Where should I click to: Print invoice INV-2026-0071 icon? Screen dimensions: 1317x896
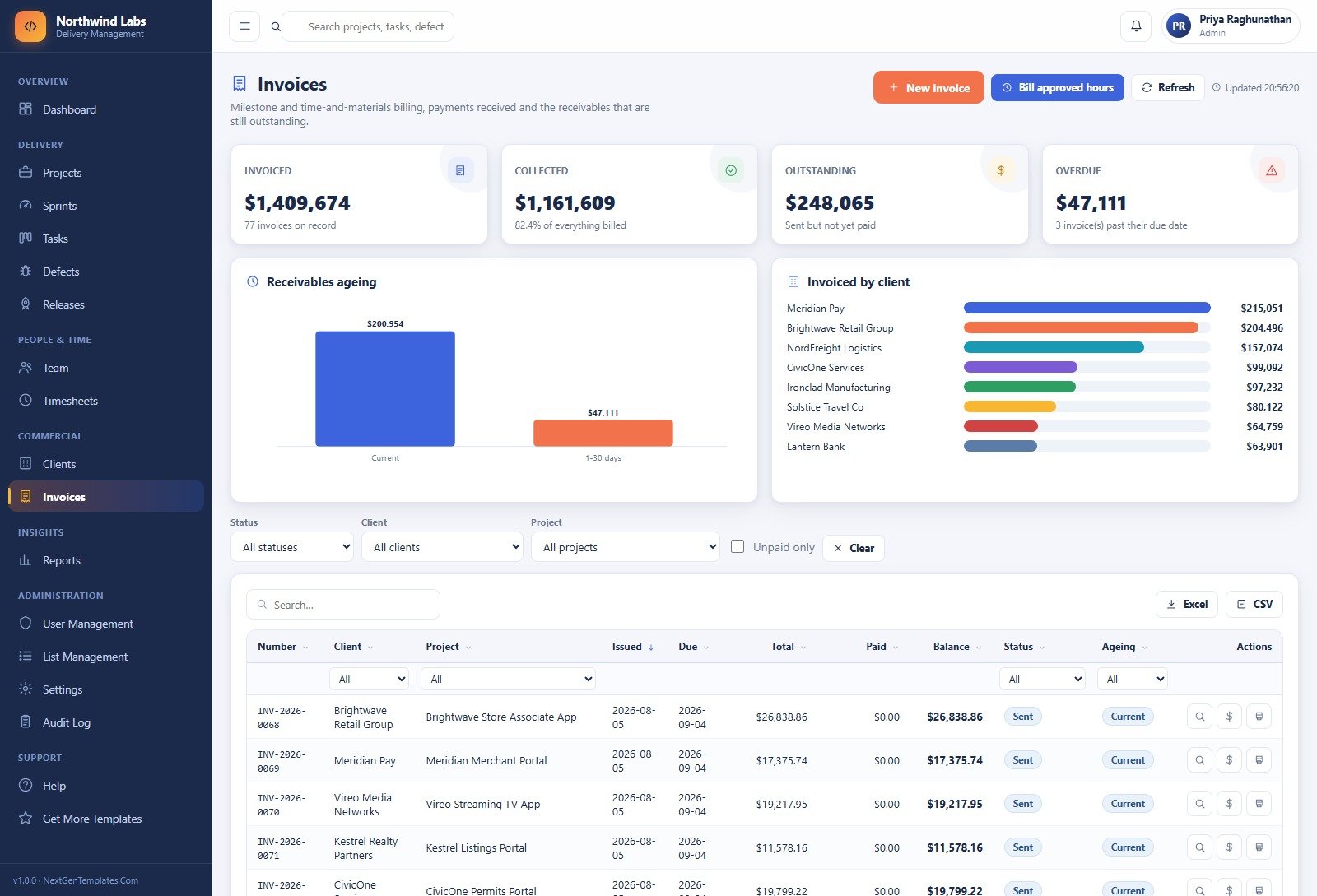tap(1259, 847)
